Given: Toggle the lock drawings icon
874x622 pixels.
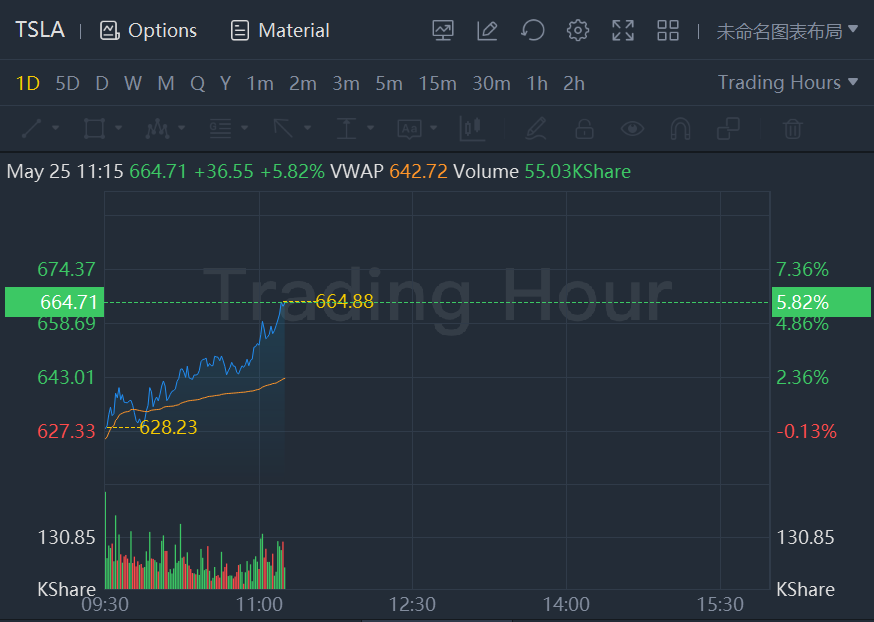Looking at the screenshot, I should pyautogui.click(x=584, y=129).
